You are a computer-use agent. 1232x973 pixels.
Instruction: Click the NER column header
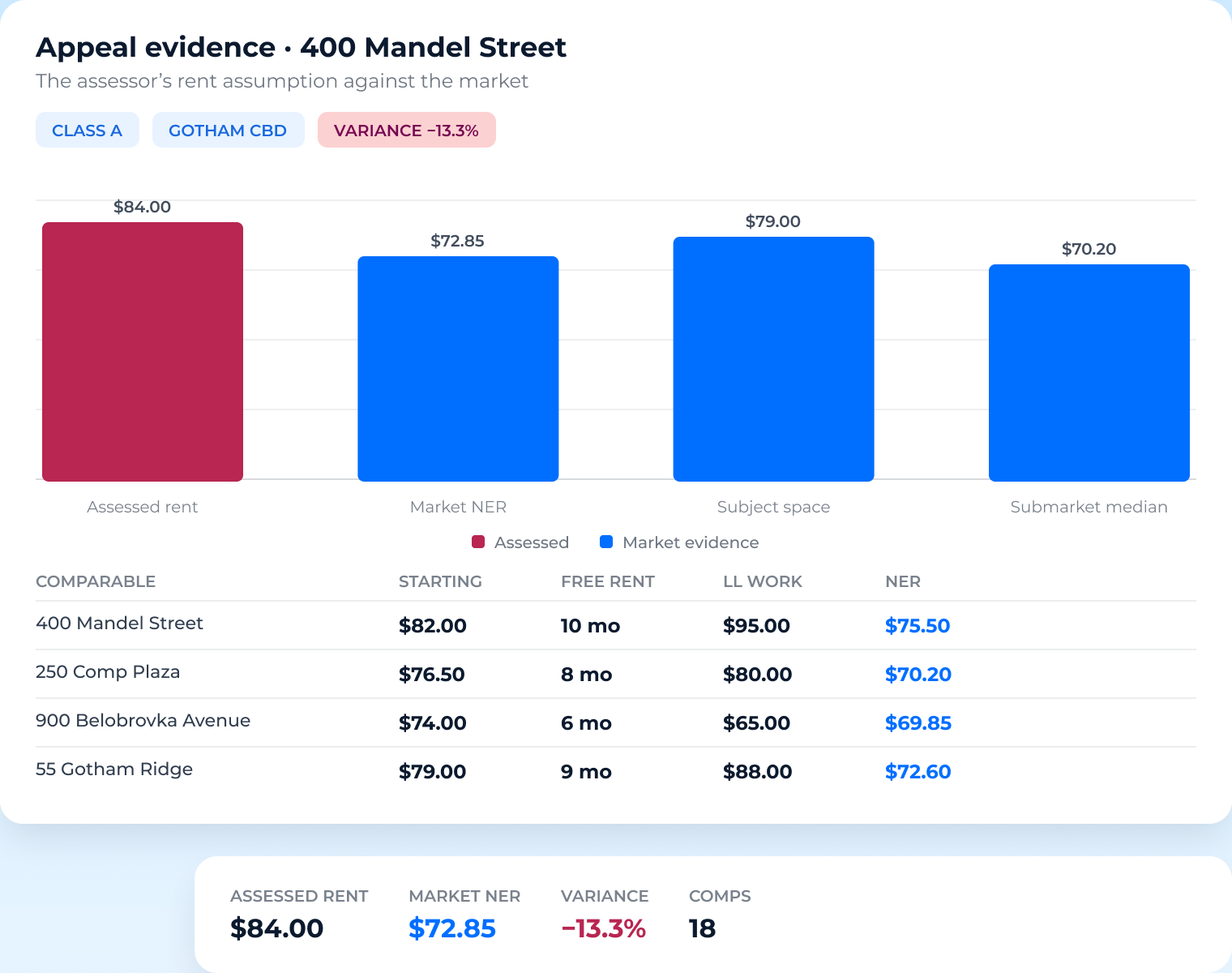pyautogui.click(x=903, y=581)
